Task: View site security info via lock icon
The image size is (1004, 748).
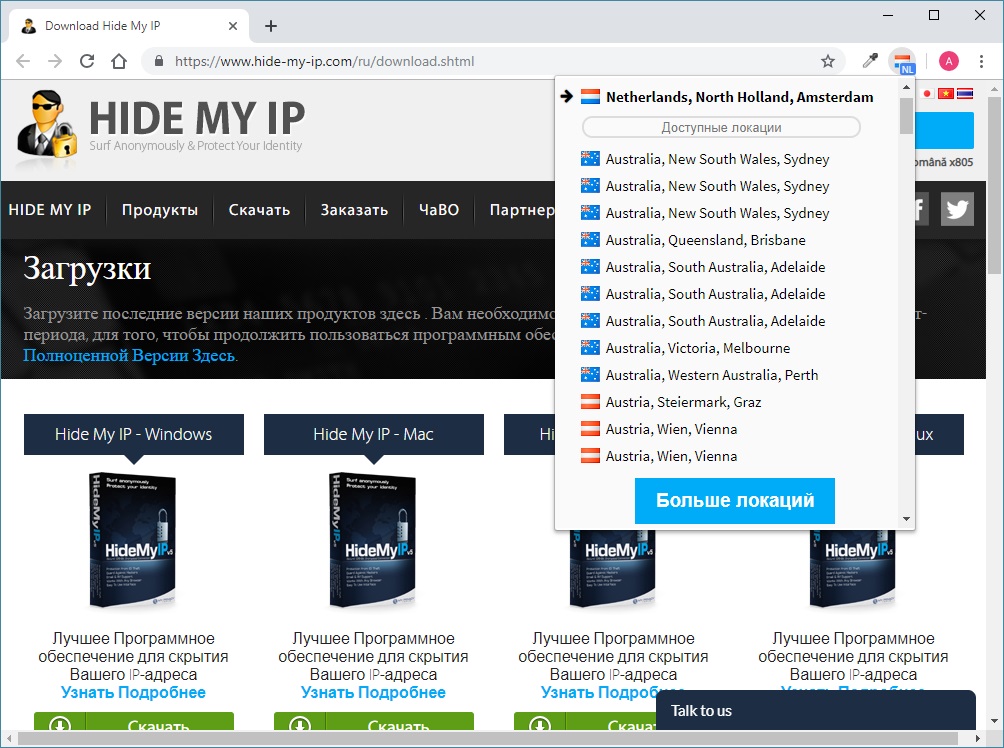Action: pos(159,61)
